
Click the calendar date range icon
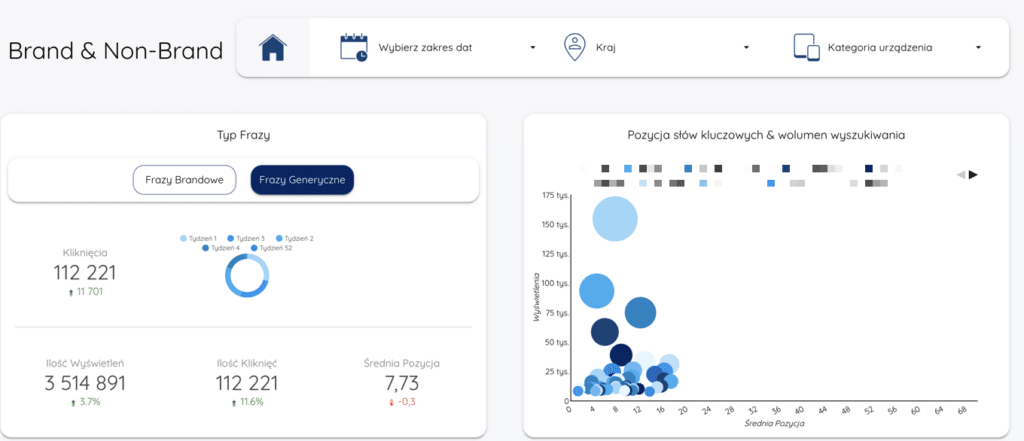tap(353, 47)
